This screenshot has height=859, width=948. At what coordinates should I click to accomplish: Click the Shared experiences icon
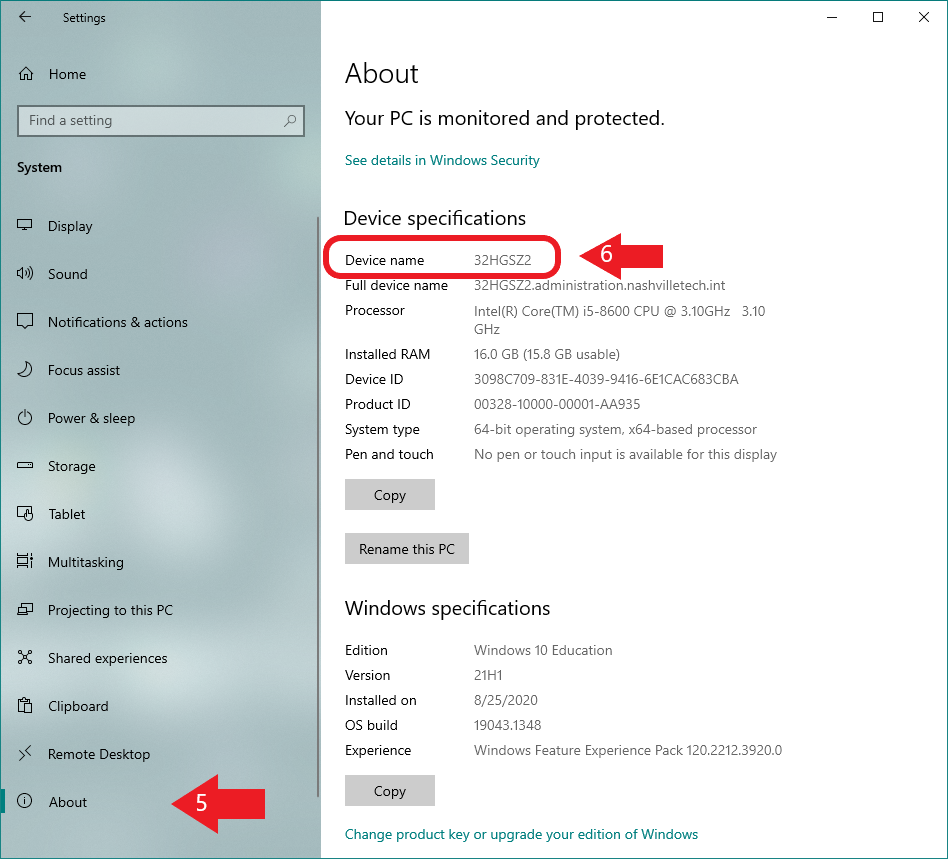point(25,657)
